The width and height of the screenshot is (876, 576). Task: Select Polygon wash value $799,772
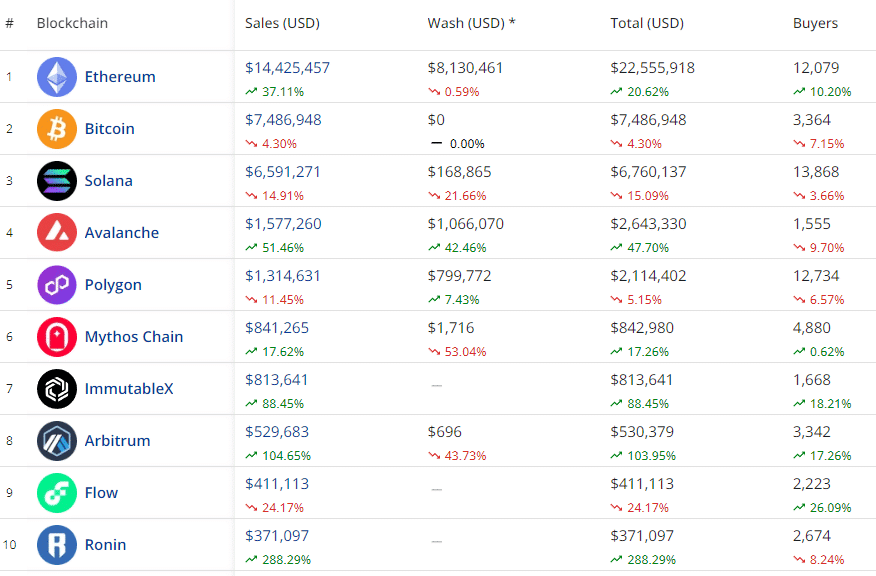point(459,275)
